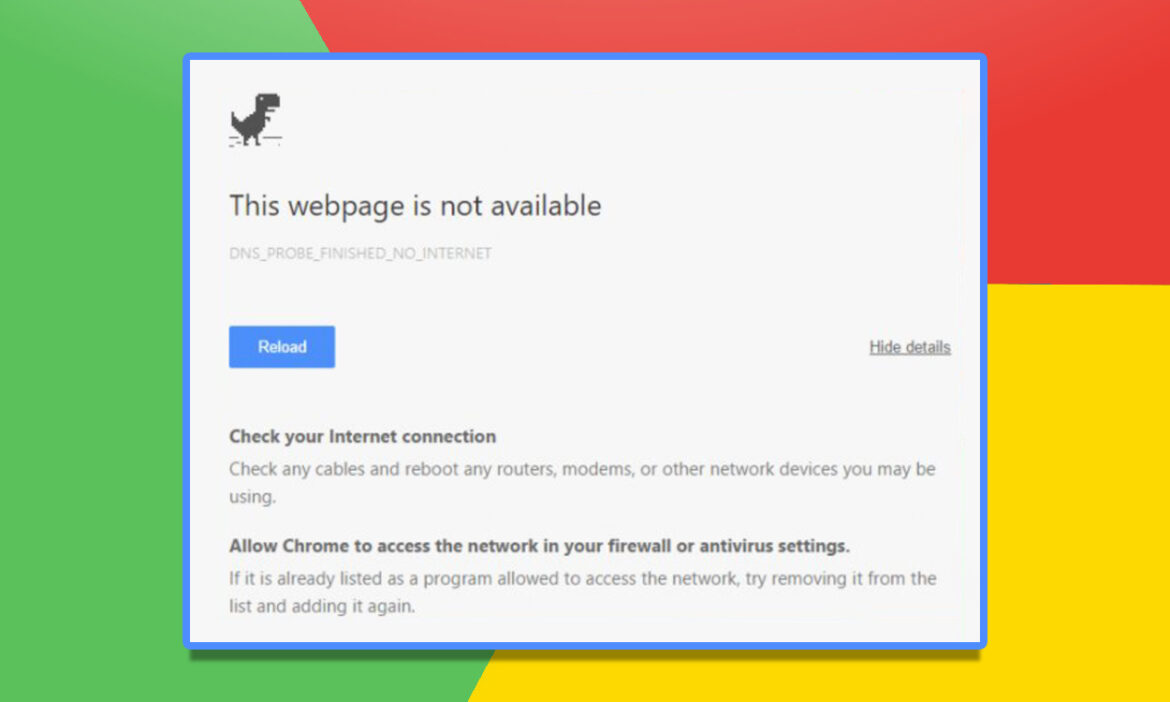
Task: Click the word 'Chrome' in the bold heading
Action: pos(316,546)
